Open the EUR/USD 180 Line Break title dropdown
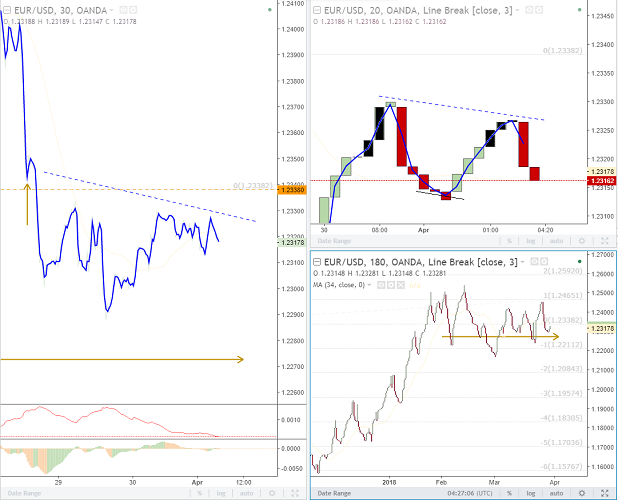 [523, 262]
